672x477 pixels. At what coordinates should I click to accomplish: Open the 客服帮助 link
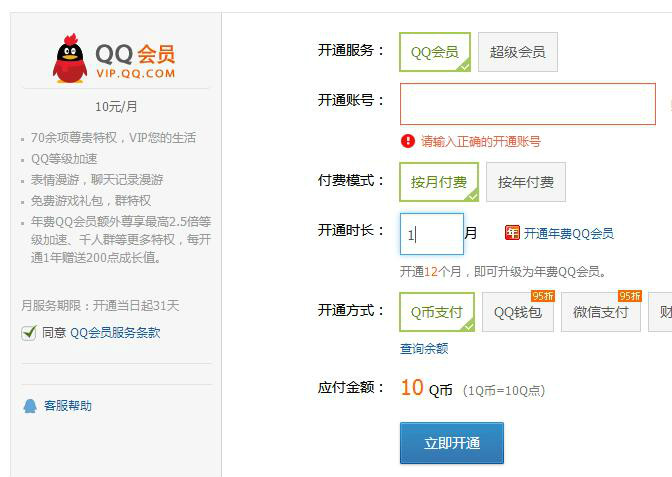click(x=68, y=406)
